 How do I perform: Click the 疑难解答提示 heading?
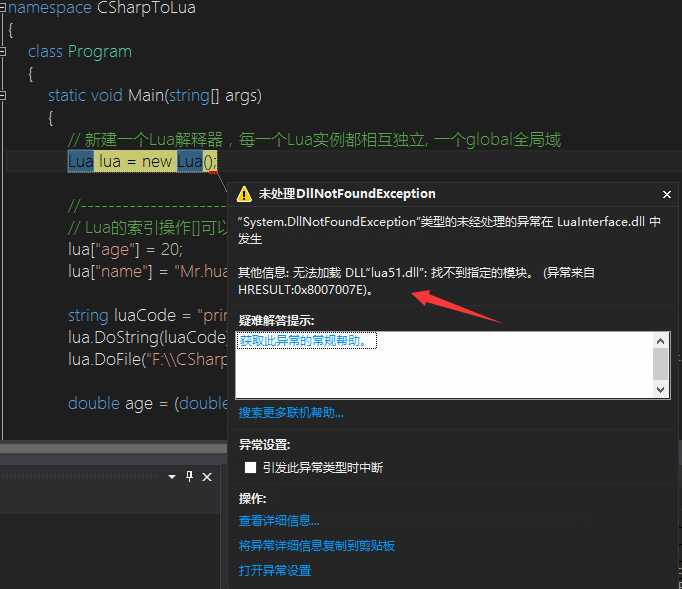[276, 321]
